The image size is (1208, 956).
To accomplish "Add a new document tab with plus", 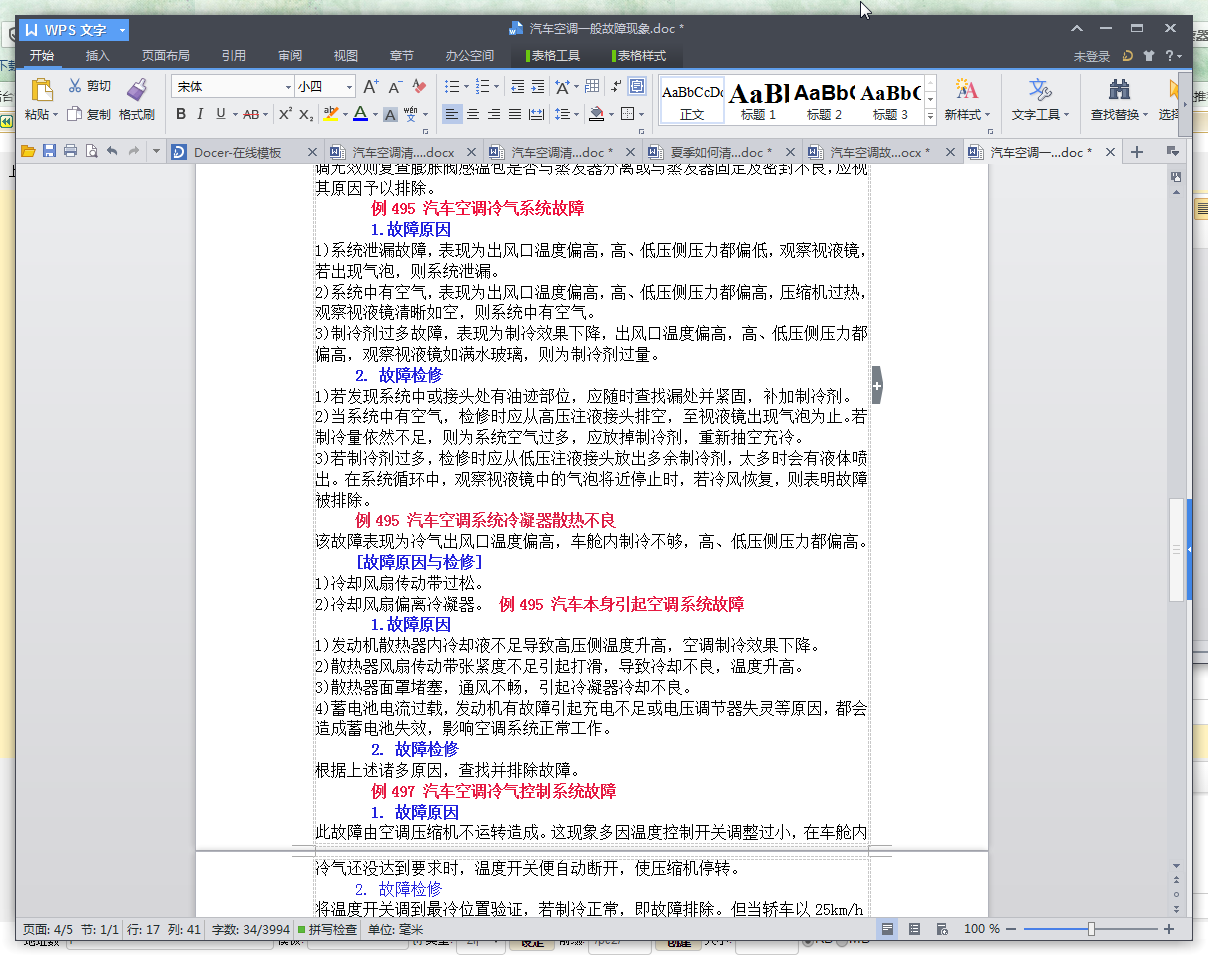I will (1136, 152).
